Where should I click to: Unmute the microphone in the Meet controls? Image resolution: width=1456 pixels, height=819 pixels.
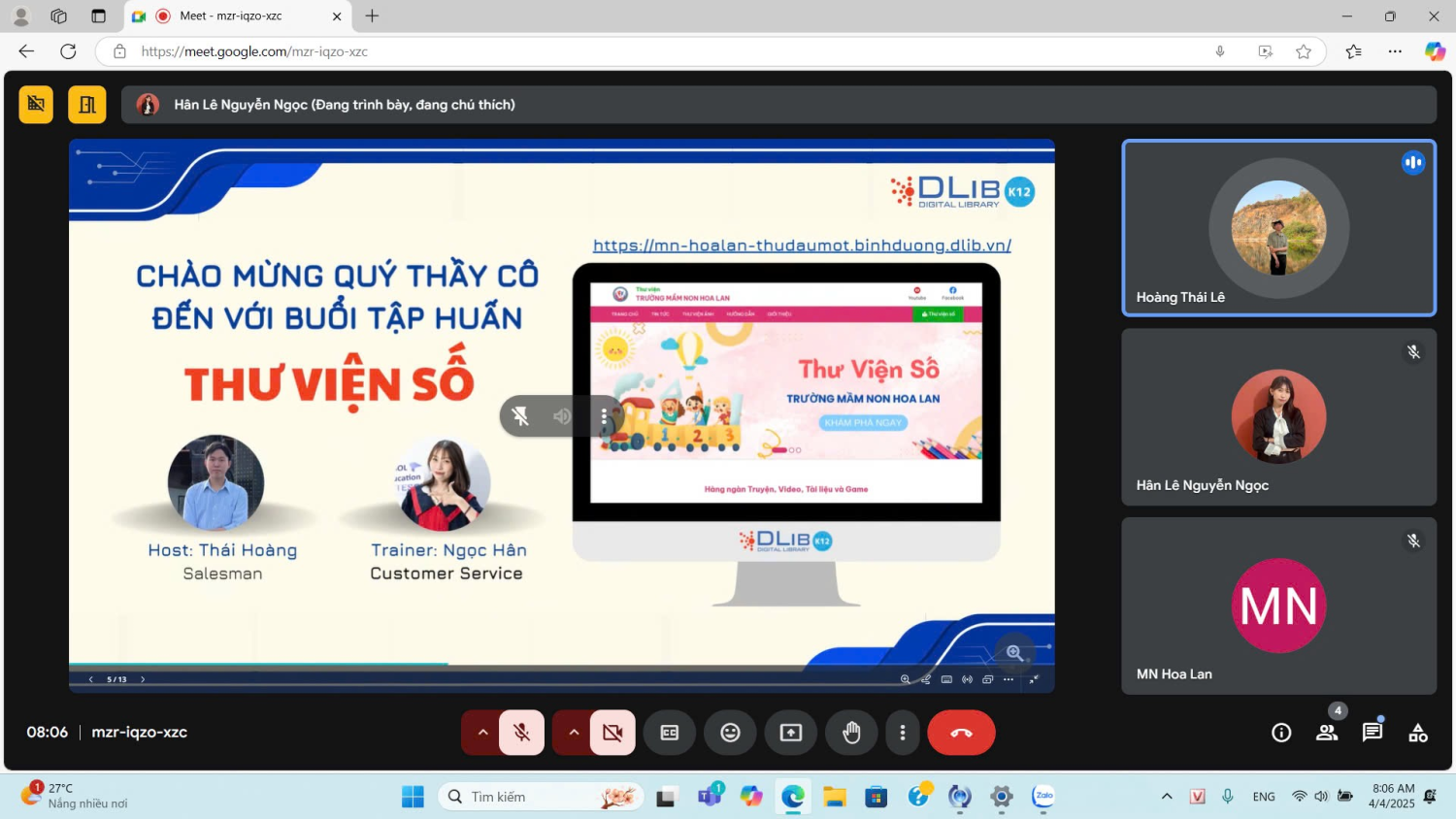(x=521, y=733)
